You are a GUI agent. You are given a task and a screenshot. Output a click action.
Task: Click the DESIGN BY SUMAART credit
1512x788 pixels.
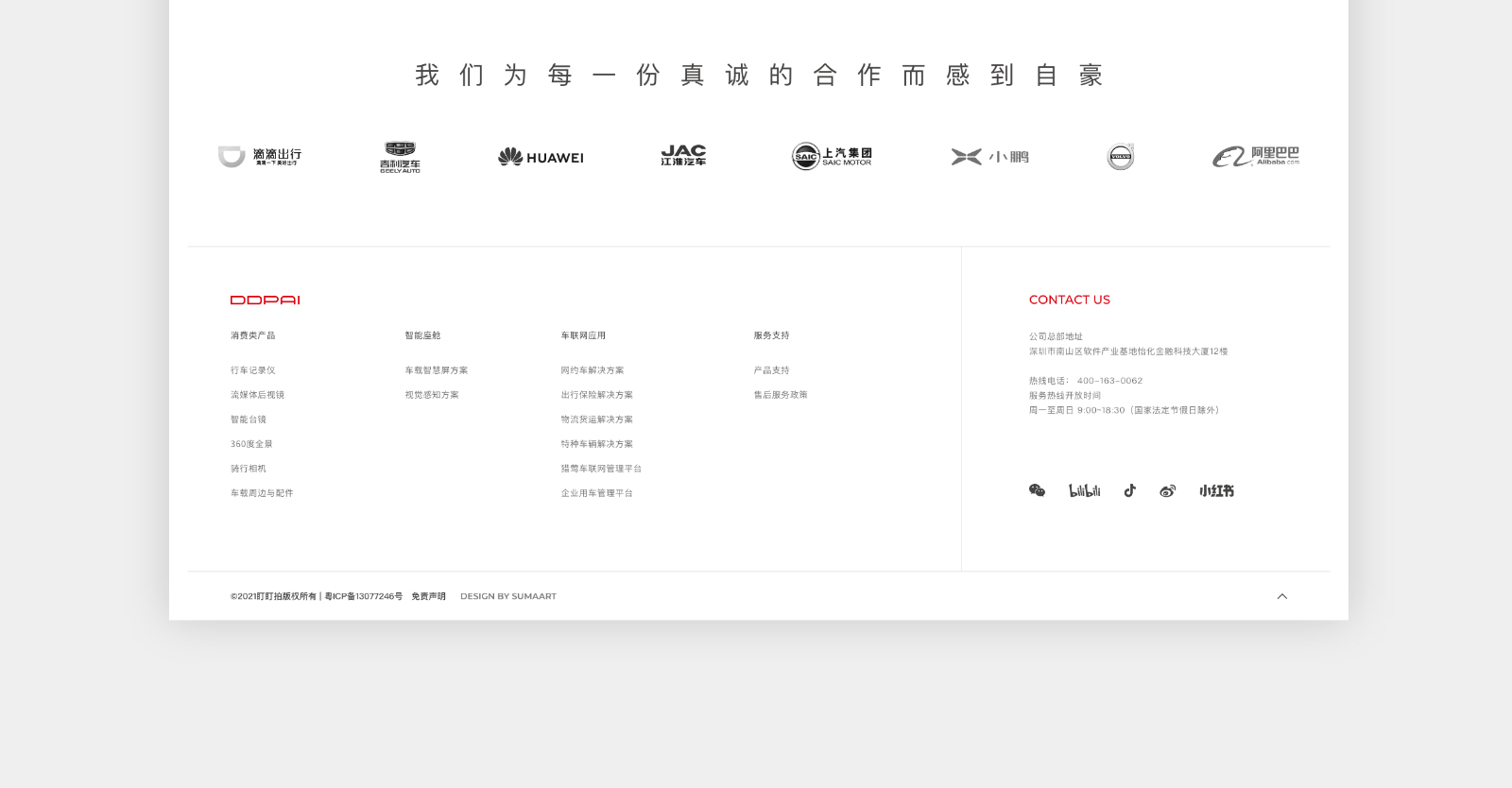(x=508, y=596)
